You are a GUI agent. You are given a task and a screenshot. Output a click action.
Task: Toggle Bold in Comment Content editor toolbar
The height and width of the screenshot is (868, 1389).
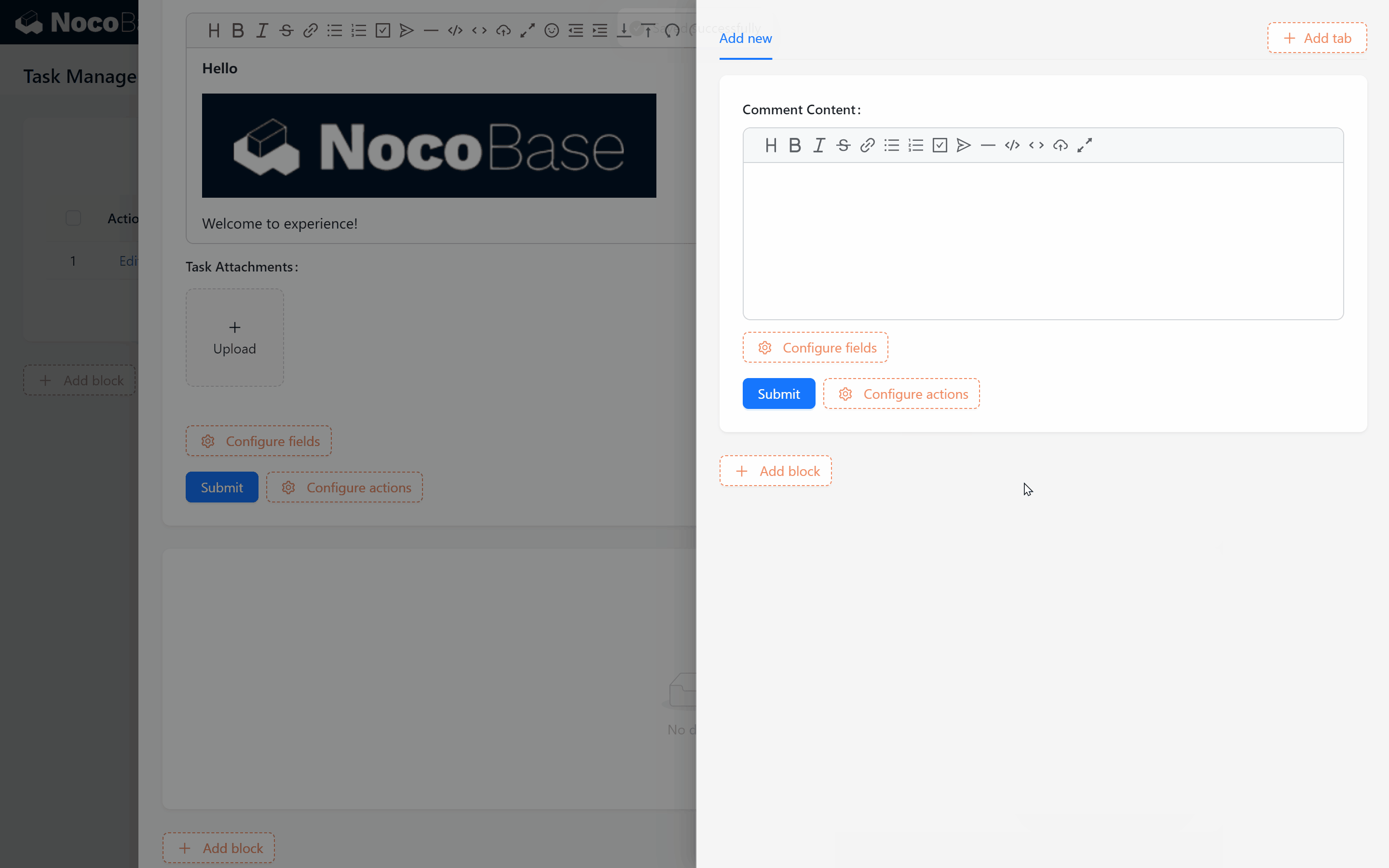pos(795,145)
